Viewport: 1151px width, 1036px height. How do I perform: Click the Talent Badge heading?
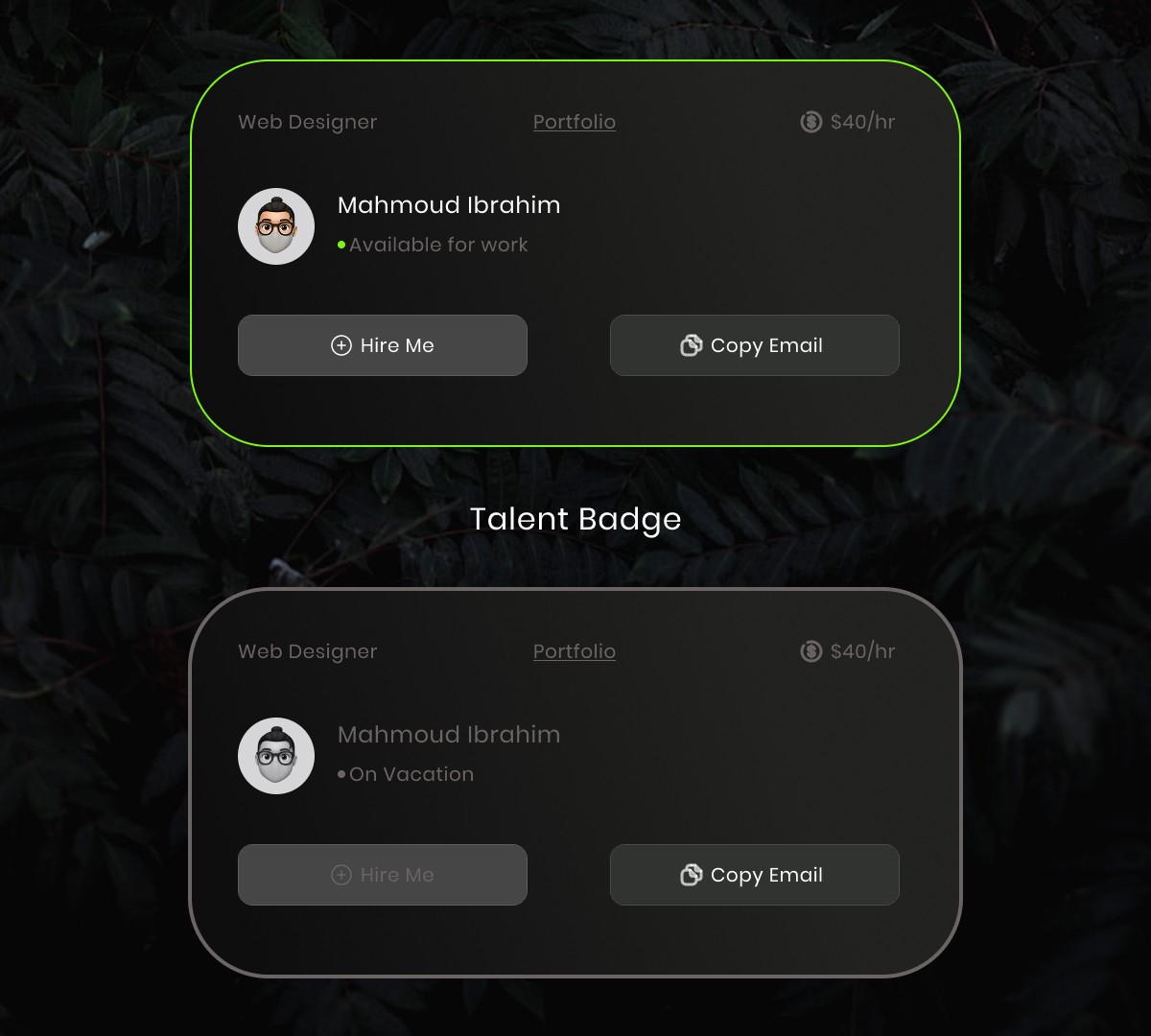coord(575,519)
